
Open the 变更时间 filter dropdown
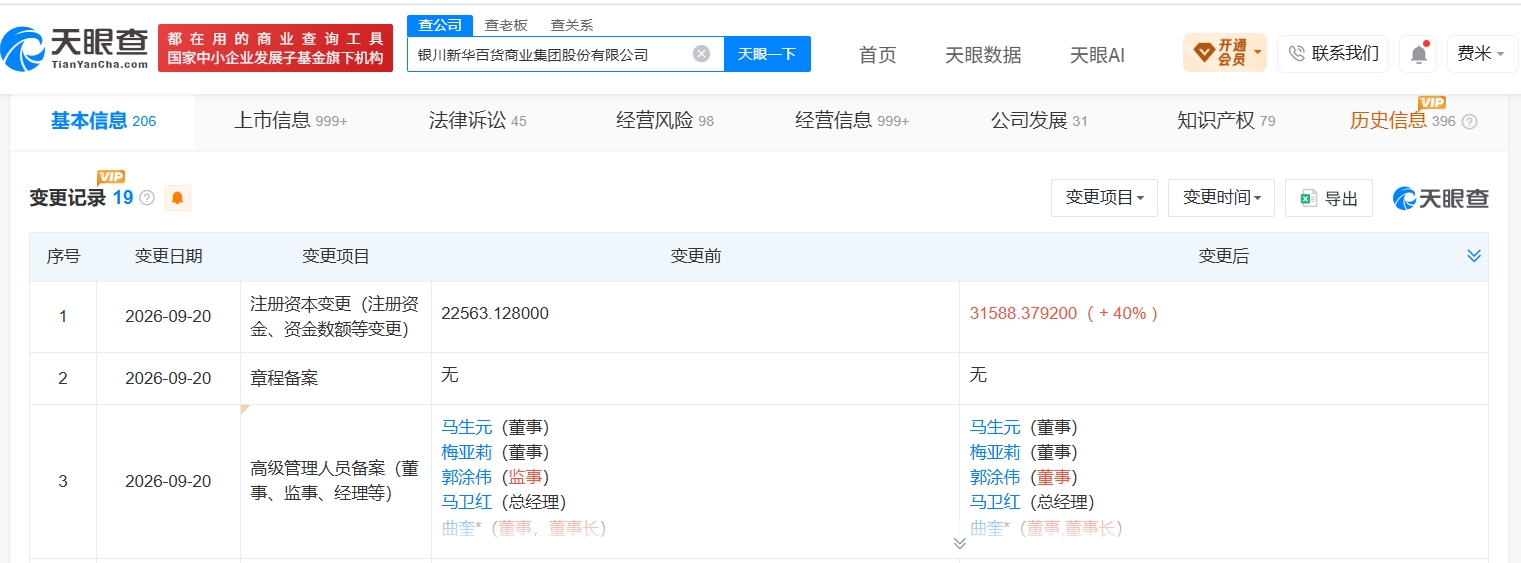[x=1221, y=198]
